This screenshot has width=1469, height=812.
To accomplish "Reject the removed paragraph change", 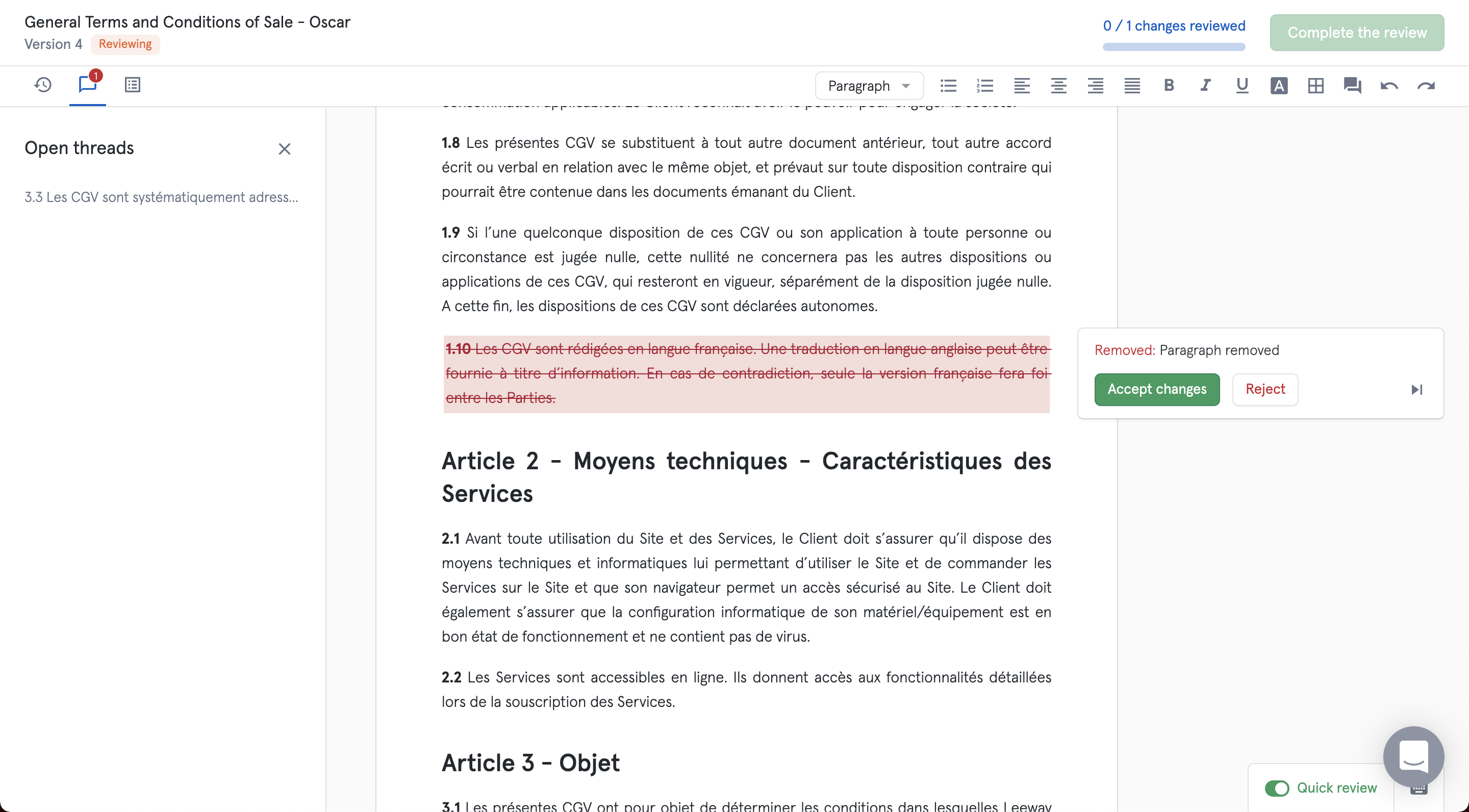I will [1265, 390].
